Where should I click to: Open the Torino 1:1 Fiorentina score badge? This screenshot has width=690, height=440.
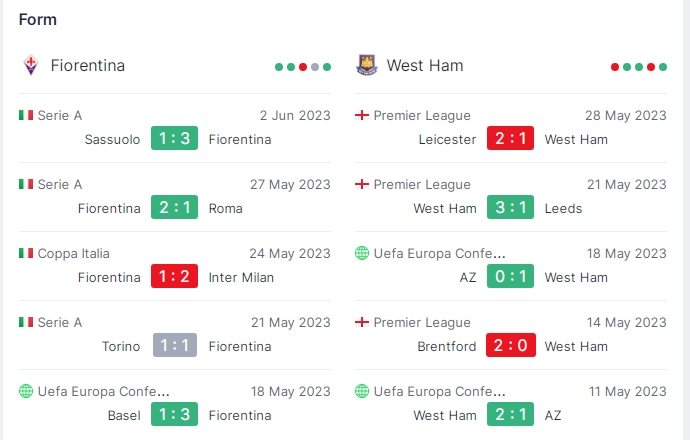pyautogui.click(x=175, y=345)
